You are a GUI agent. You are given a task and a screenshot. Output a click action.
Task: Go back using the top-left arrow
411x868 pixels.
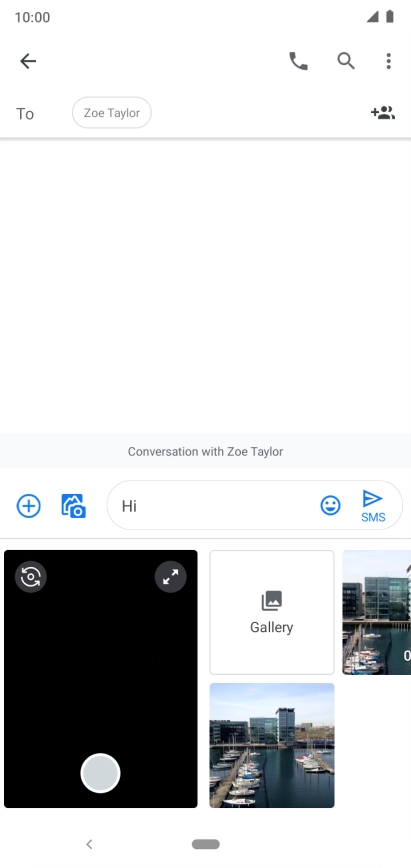click(x=28, y=61)
